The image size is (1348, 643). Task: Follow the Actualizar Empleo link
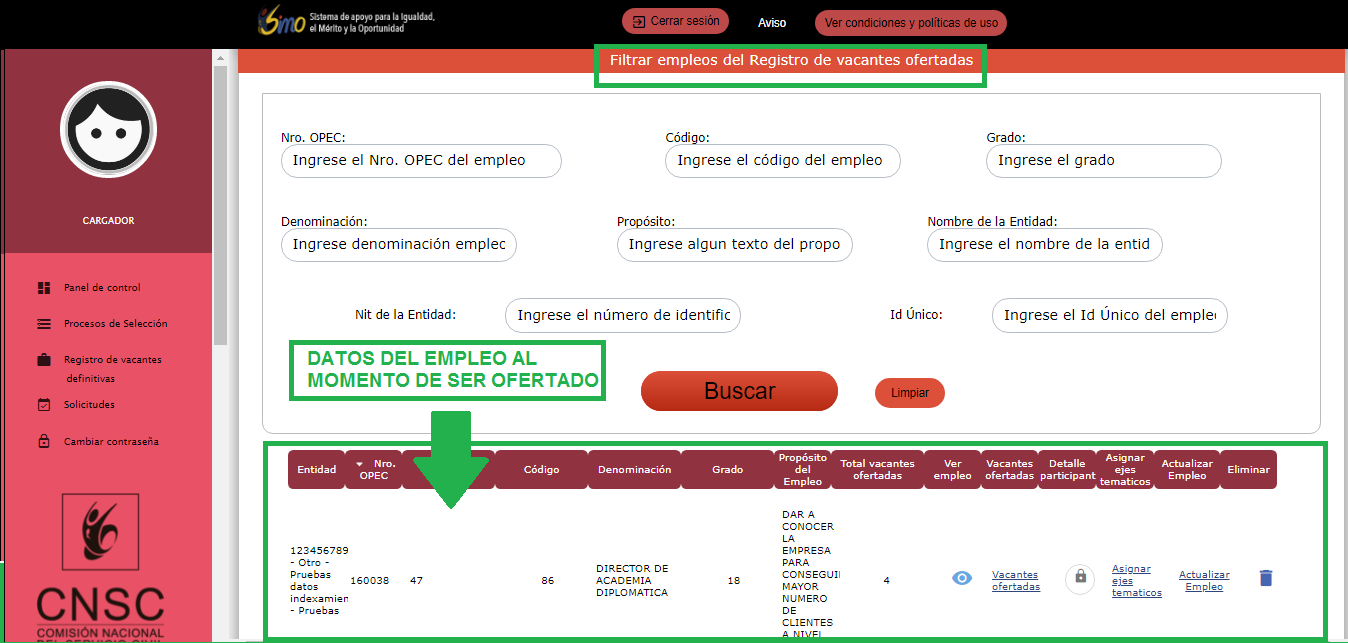tap(1204, 581)
